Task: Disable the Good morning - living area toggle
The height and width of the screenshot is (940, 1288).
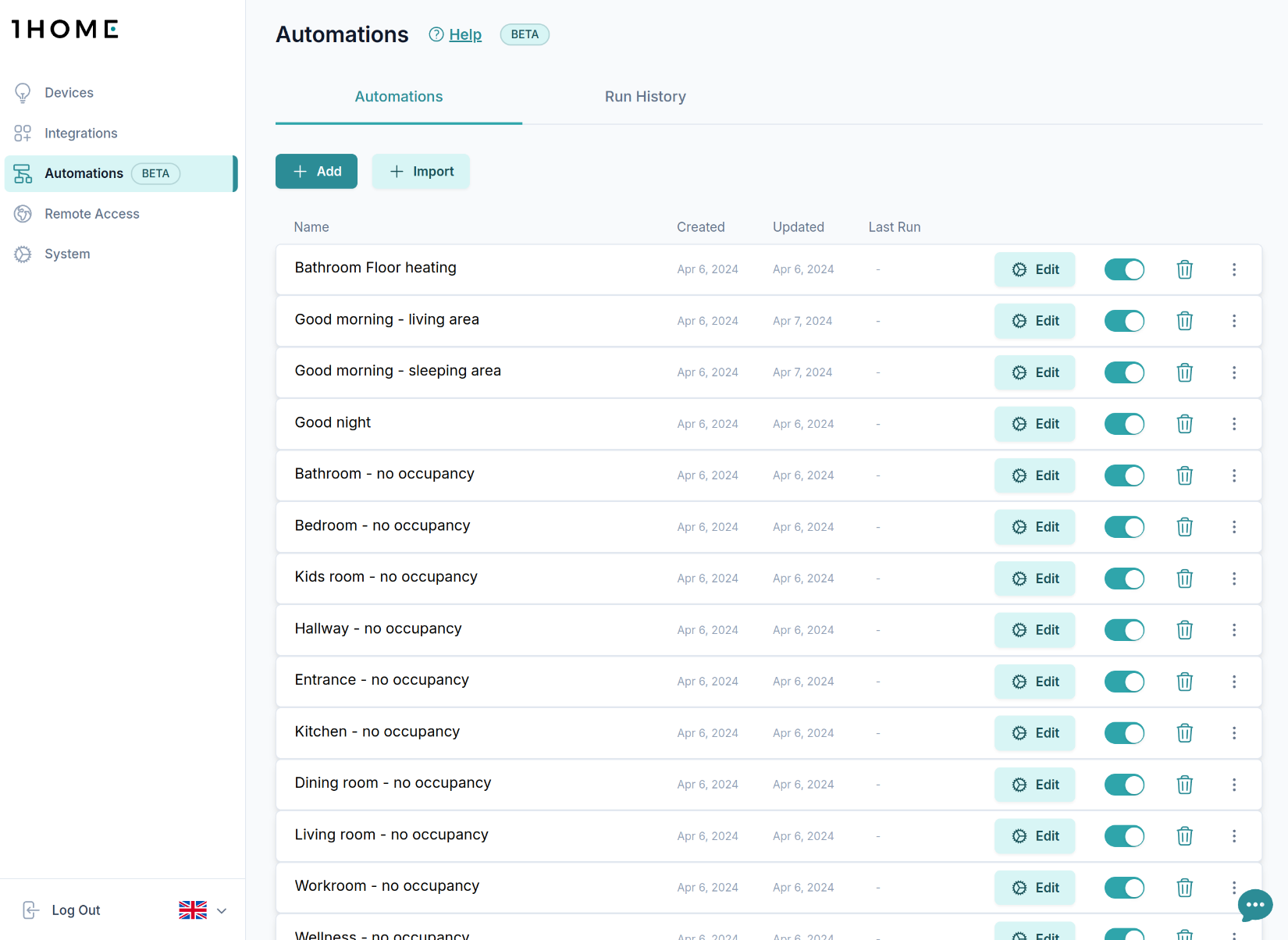Action: pyautogui.click(x=1124, y=321)
